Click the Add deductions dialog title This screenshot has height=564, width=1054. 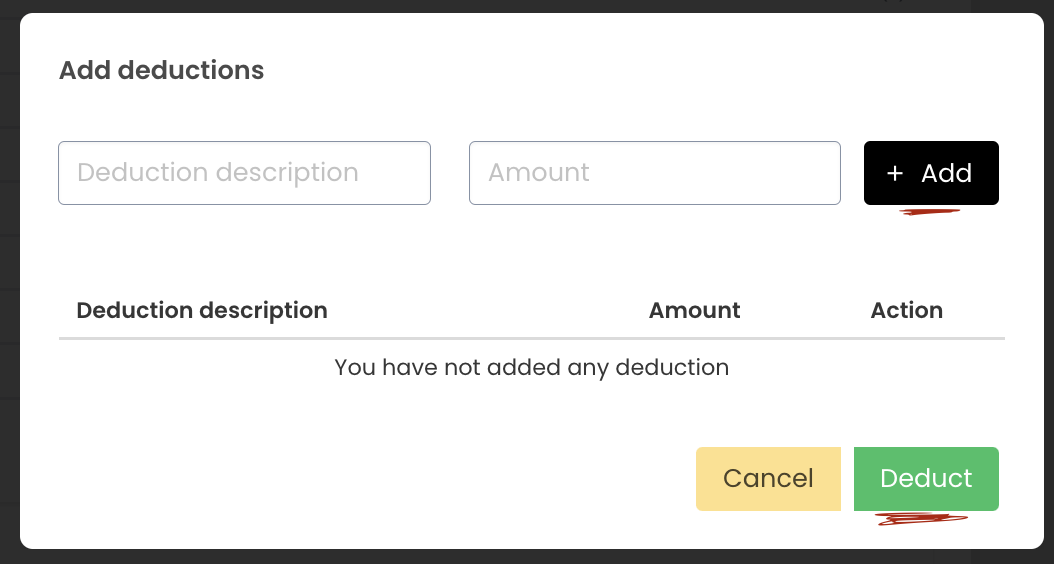[162, 70]
